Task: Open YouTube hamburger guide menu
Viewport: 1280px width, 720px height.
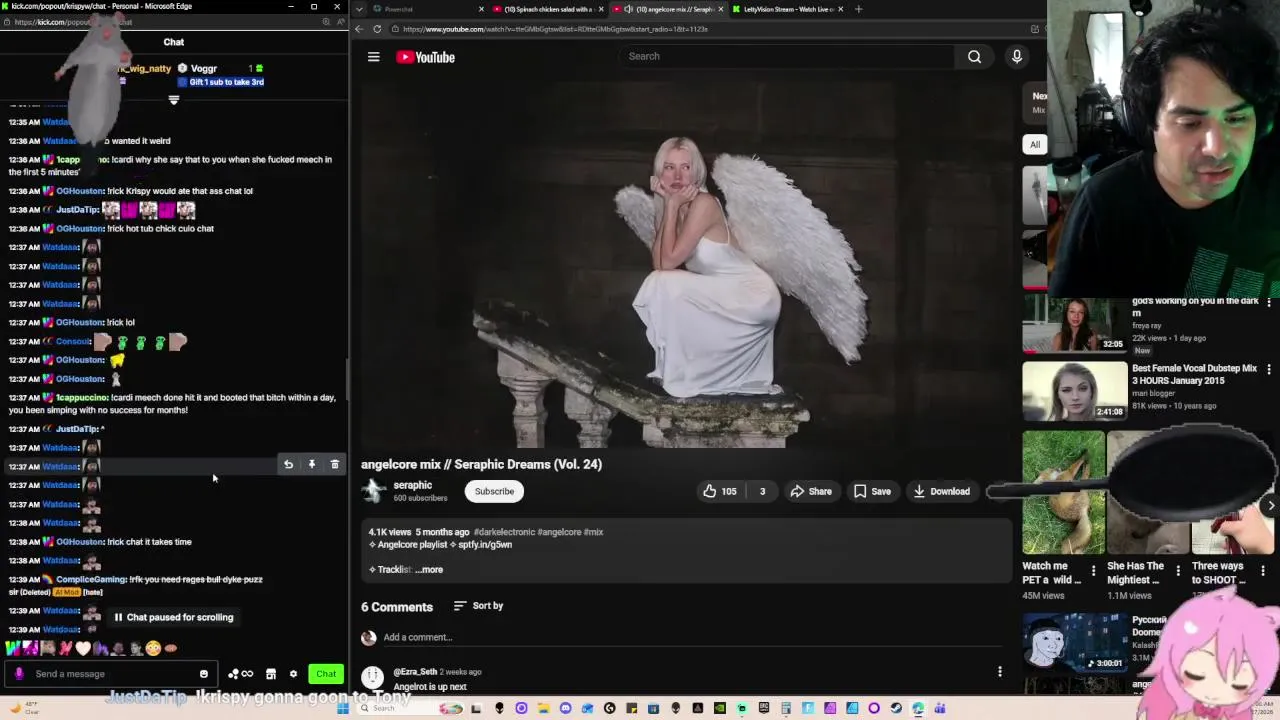Action: click(x=374, y=57)
